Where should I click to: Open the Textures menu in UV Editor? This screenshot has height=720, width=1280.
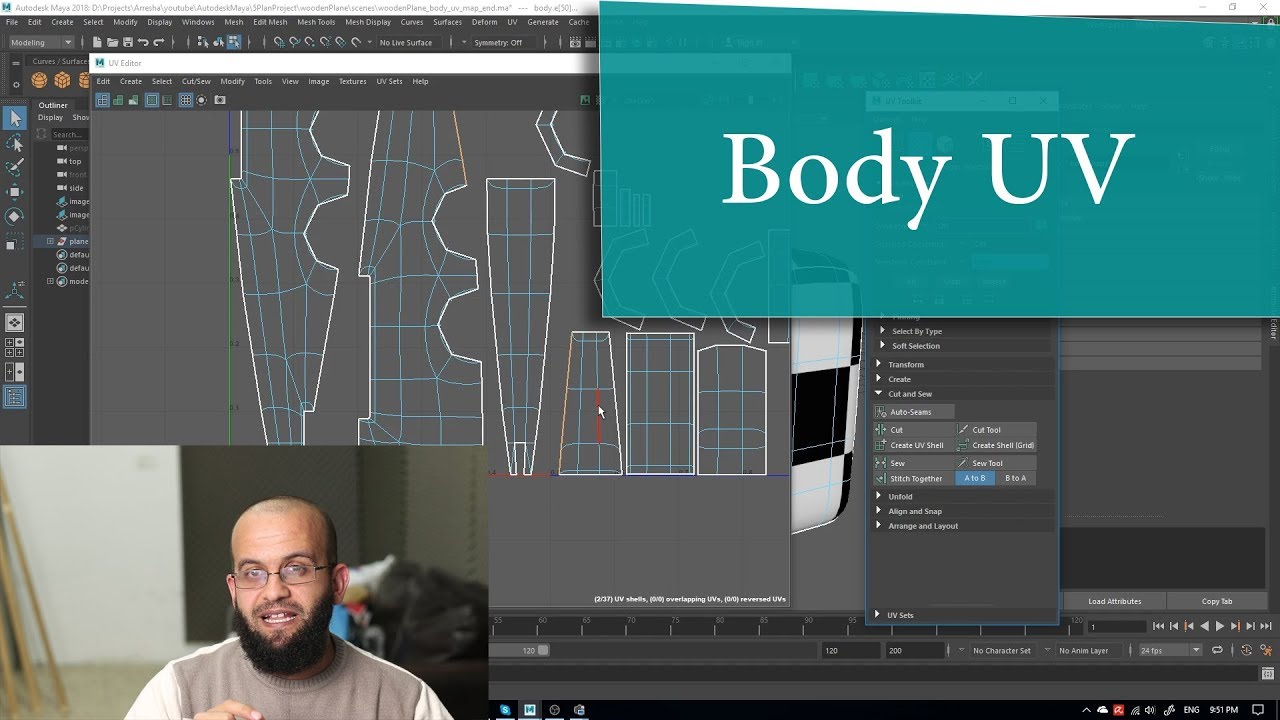click(x=352, y=81)
